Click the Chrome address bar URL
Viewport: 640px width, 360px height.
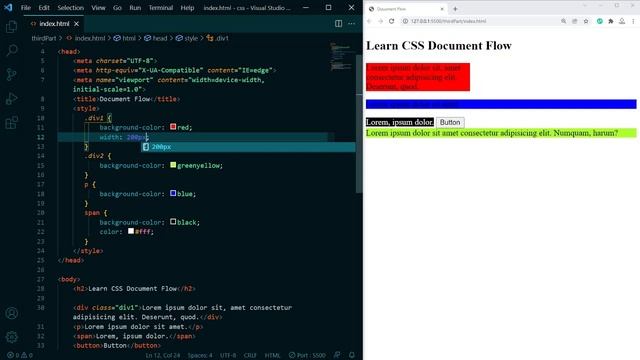click(448, 21)
